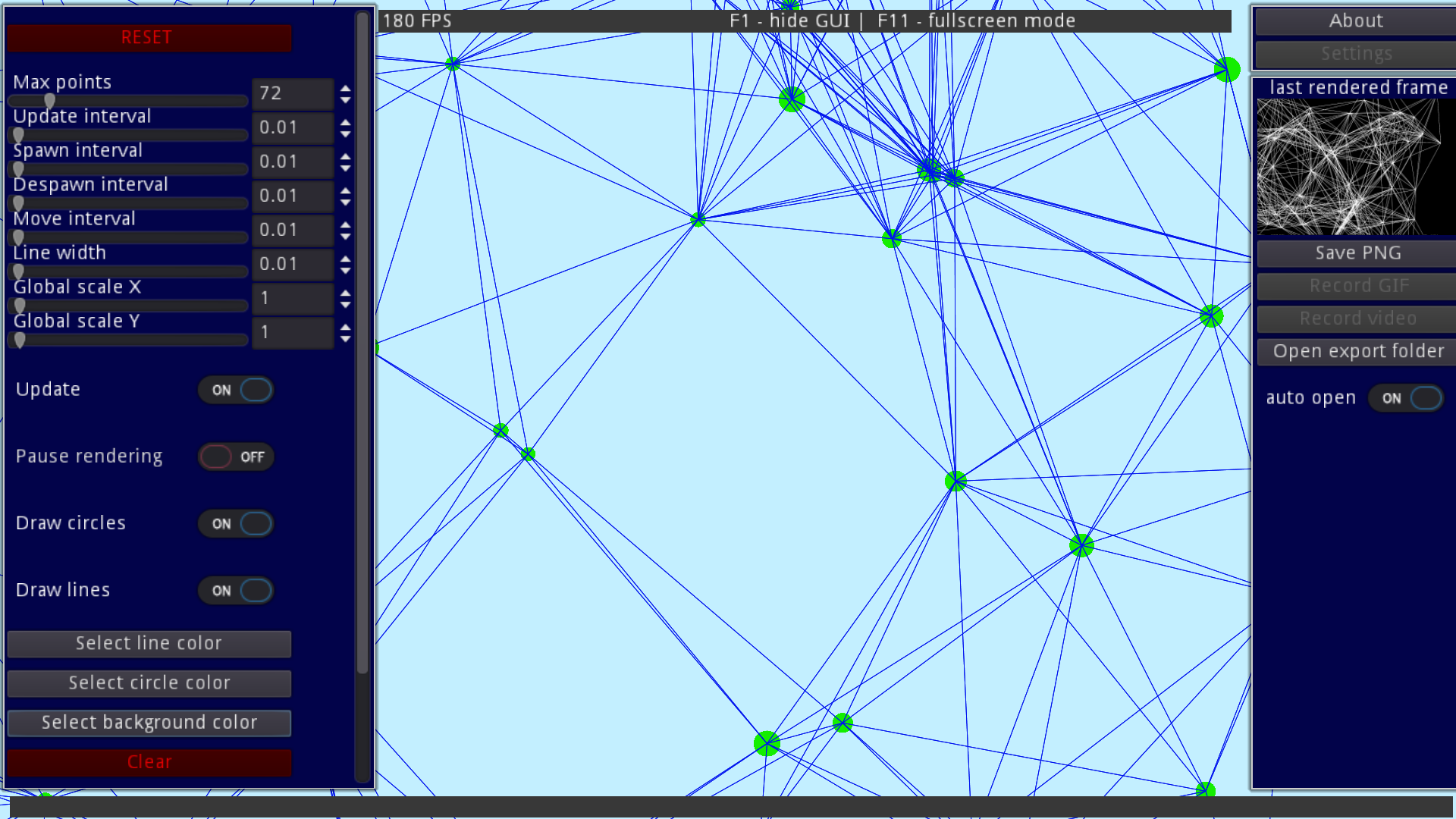Click the last rendered frame thumbnail

(1348, 167)
